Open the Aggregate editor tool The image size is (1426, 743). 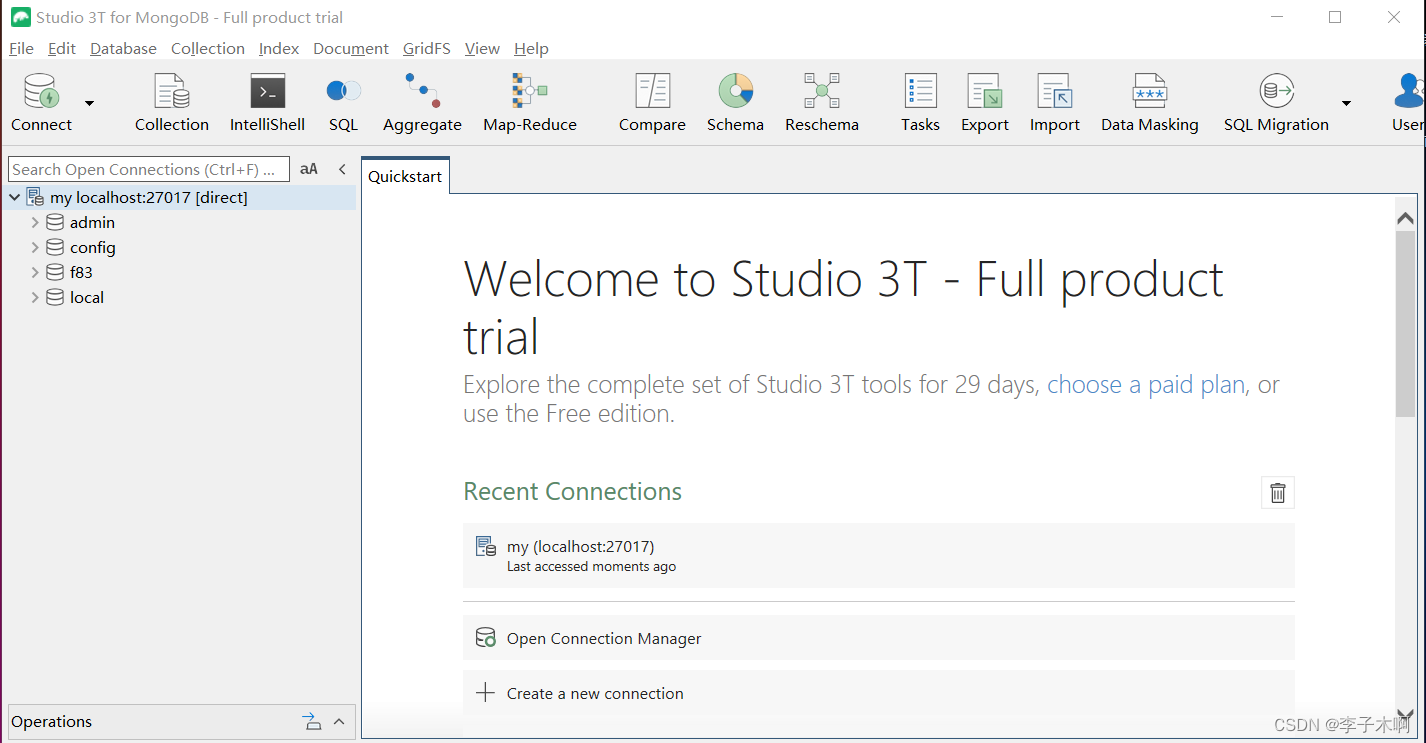point(422,102)
